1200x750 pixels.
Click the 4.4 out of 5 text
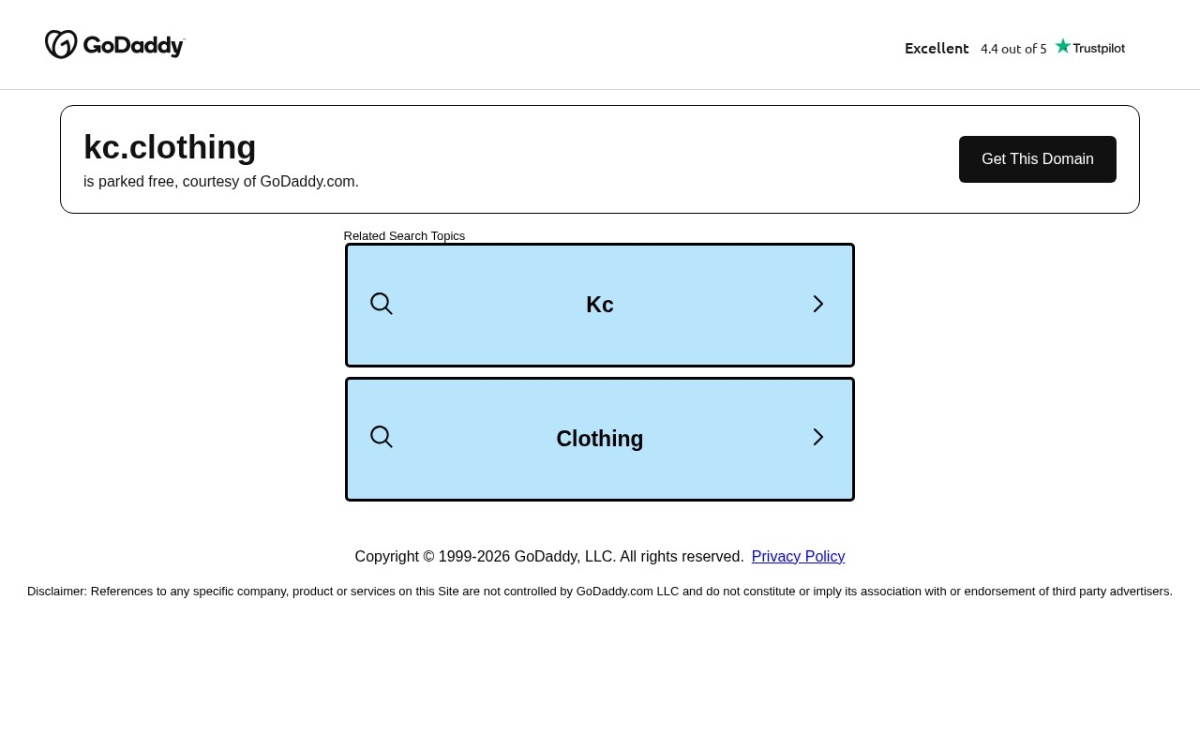pos(1013,48)
